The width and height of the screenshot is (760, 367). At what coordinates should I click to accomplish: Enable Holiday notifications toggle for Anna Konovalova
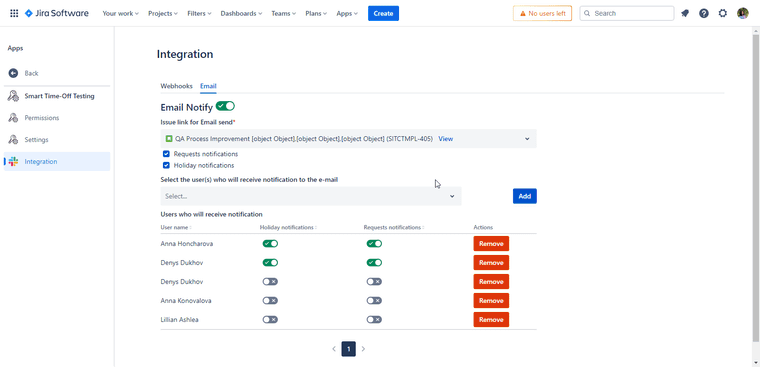270,301
